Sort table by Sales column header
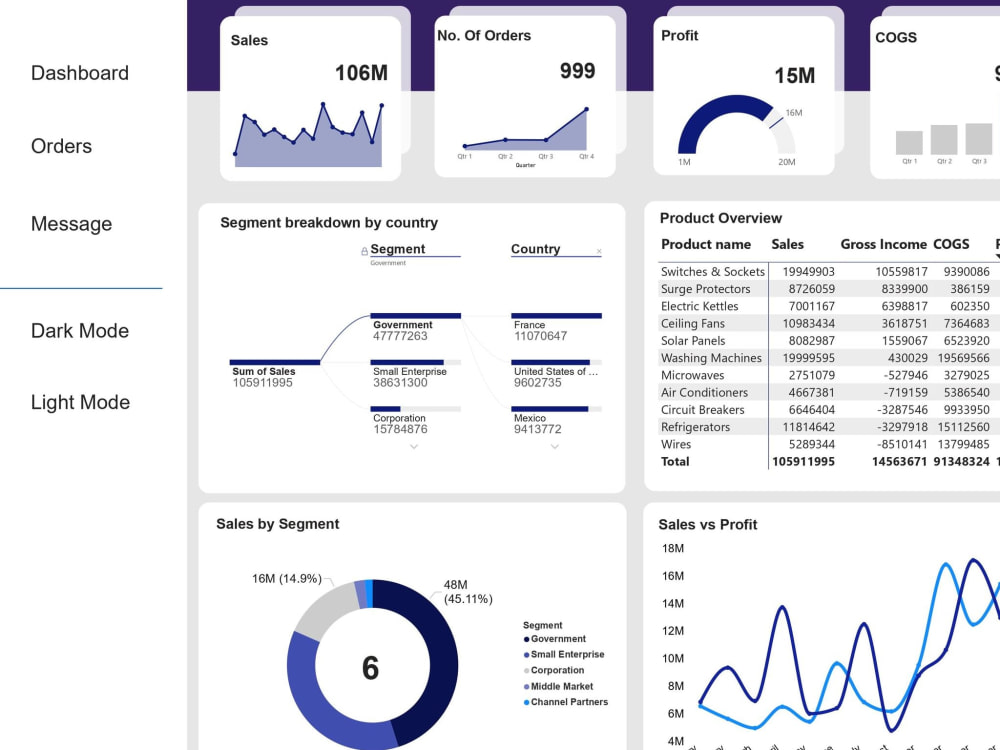The width and height of the screenshot is (1000, 750). (x=787, y=244)
